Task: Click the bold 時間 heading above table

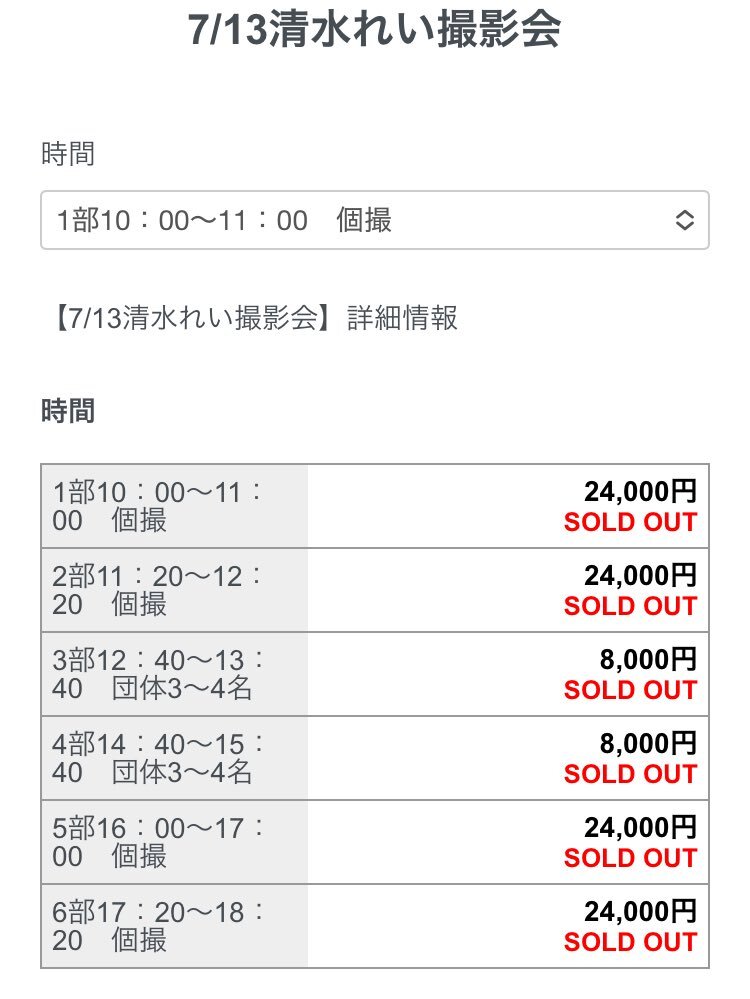Action: click(68, 411)
